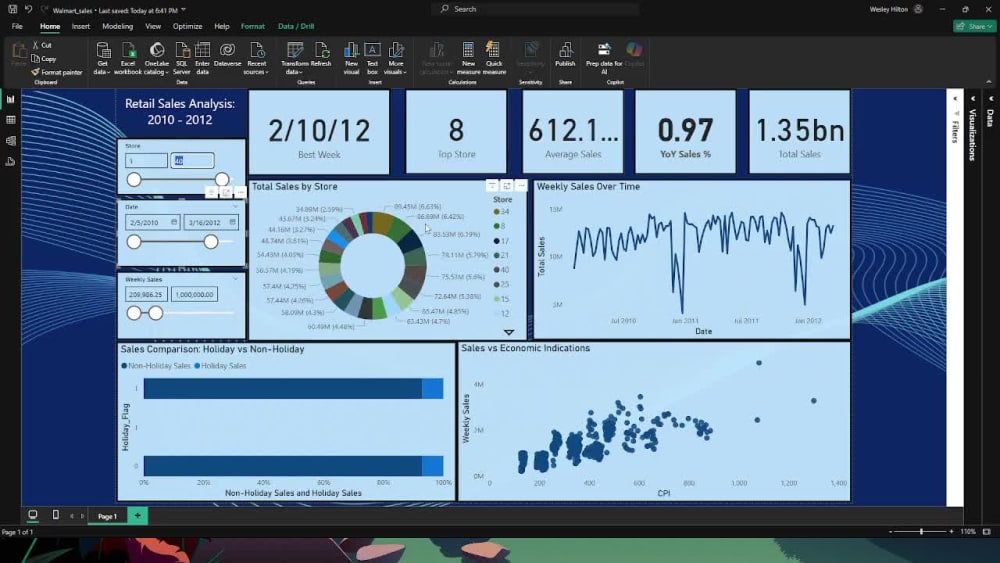The image size is (1000, 563).
Task: Open more options on the Store slicer
Action: (240, 192)
